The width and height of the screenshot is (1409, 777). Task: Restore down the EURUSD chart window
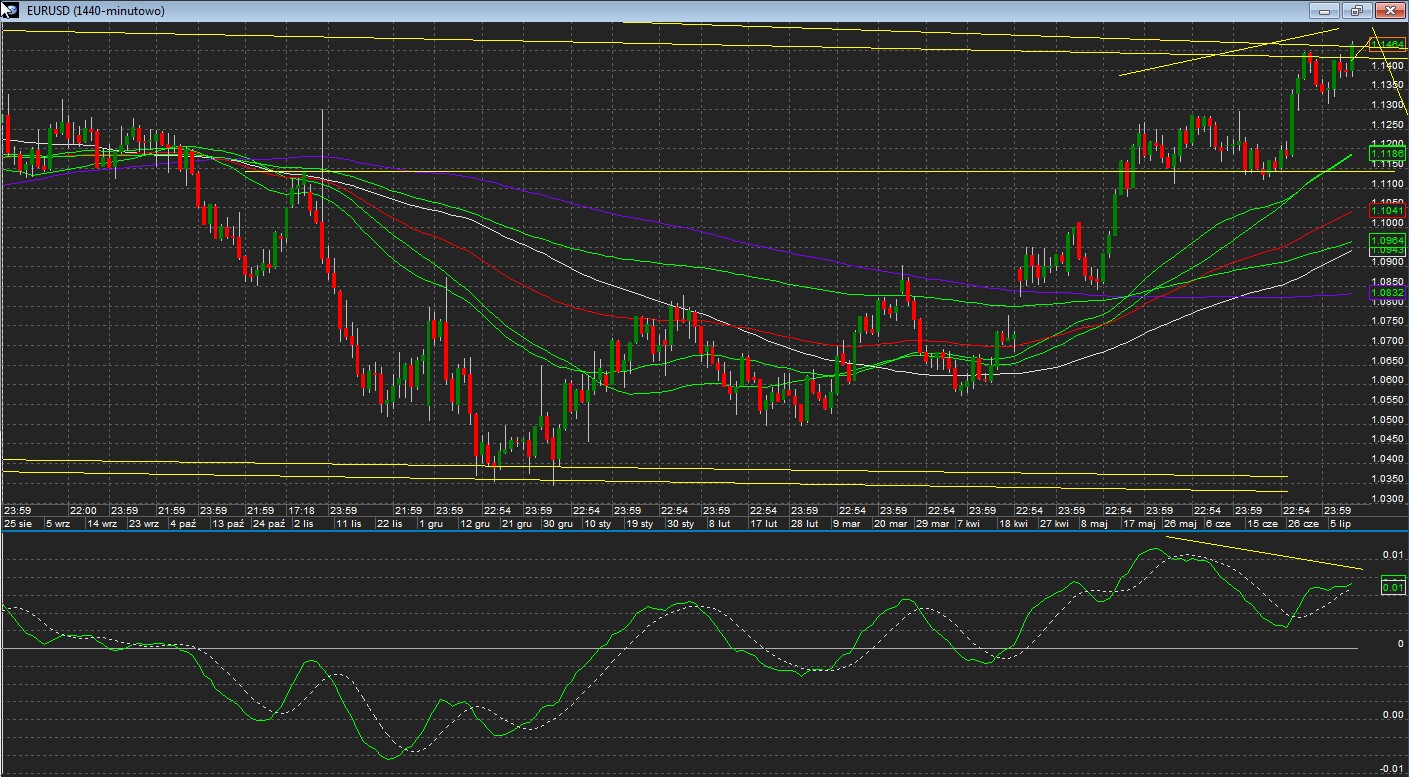[1357, 10]
